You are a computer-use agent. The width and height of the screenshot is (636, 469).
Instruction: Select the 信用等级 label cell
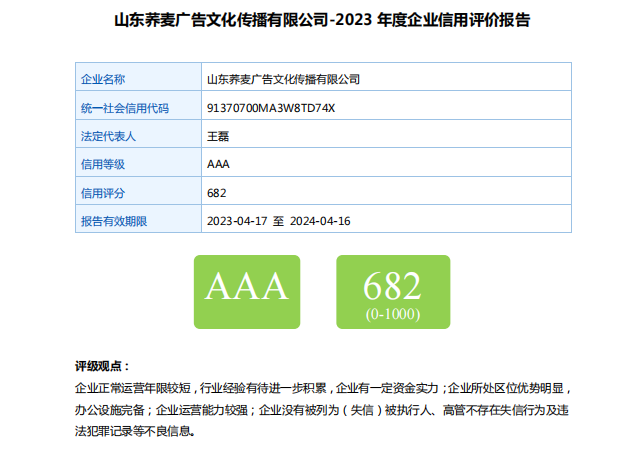[138, 162]
